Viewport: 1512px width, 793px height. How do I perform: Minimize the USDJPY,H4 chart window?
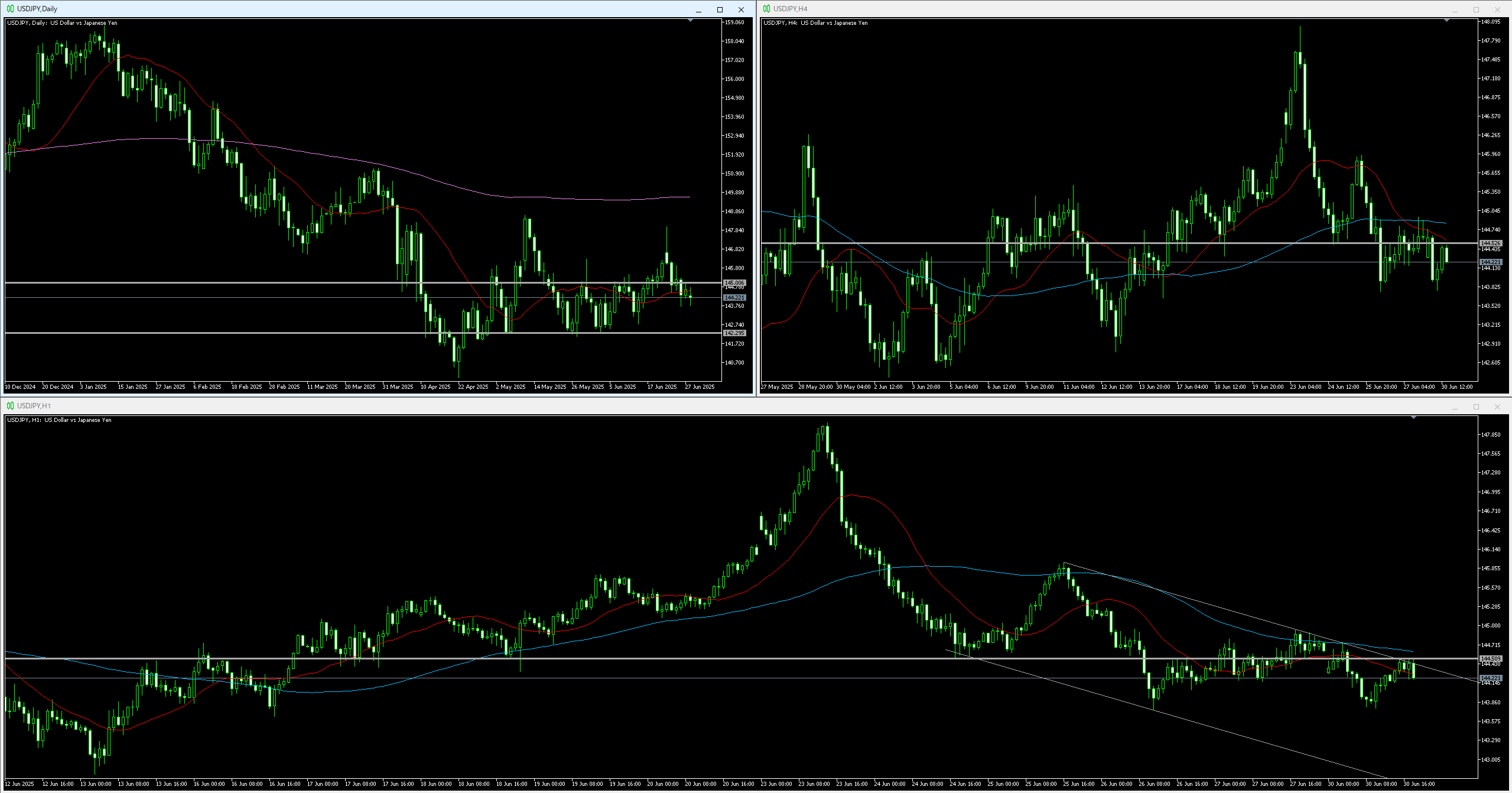pyautogui.click(x=1455, y=9)
